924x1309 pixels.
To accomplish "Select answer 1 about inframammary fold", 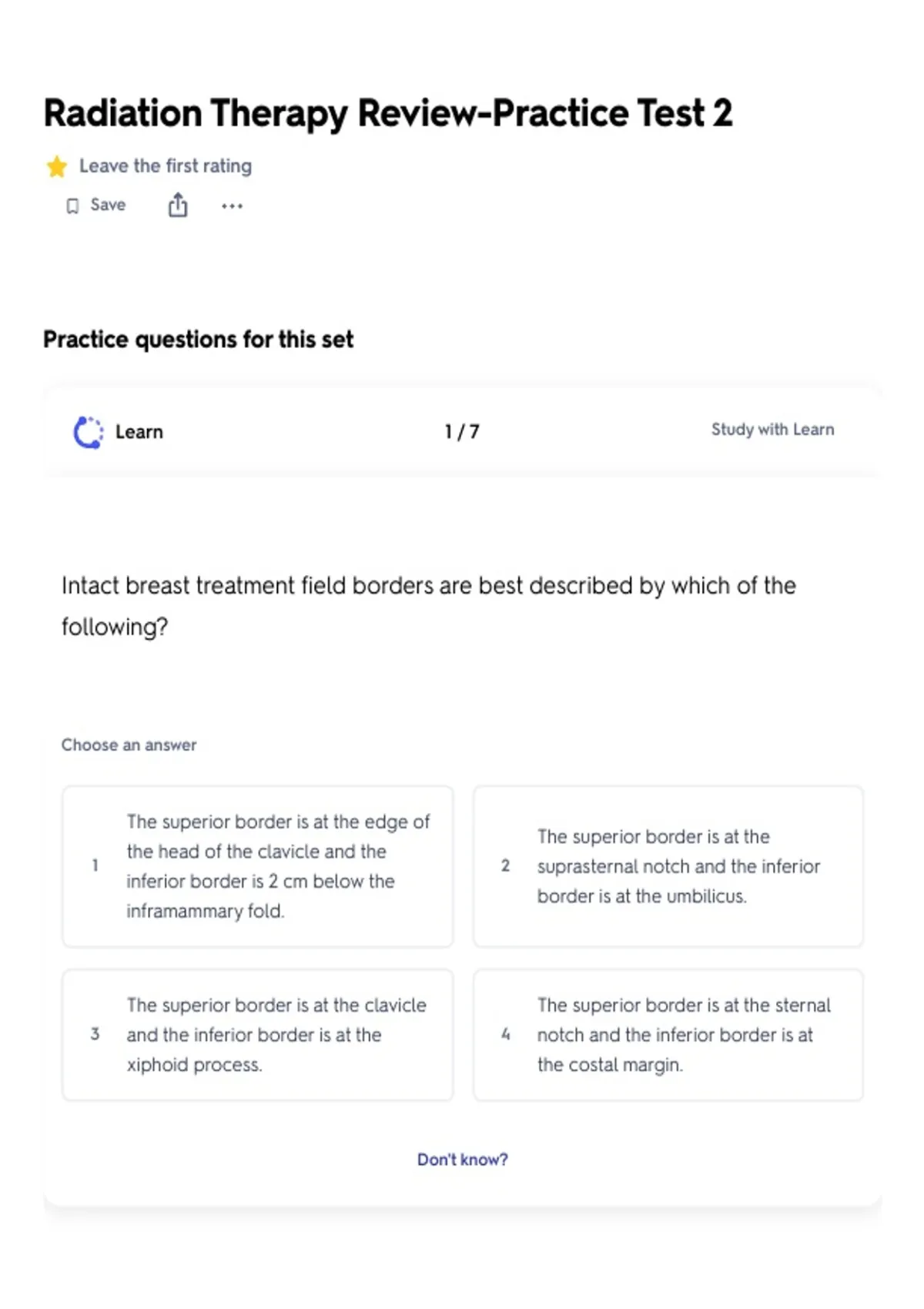I will click(257, 866).
